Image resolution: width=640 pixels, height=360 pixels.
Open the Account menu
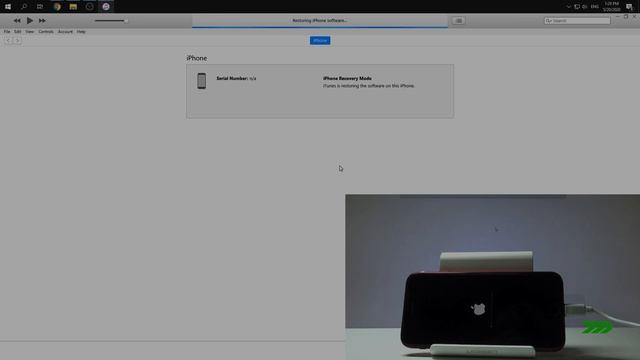(65, 31)
